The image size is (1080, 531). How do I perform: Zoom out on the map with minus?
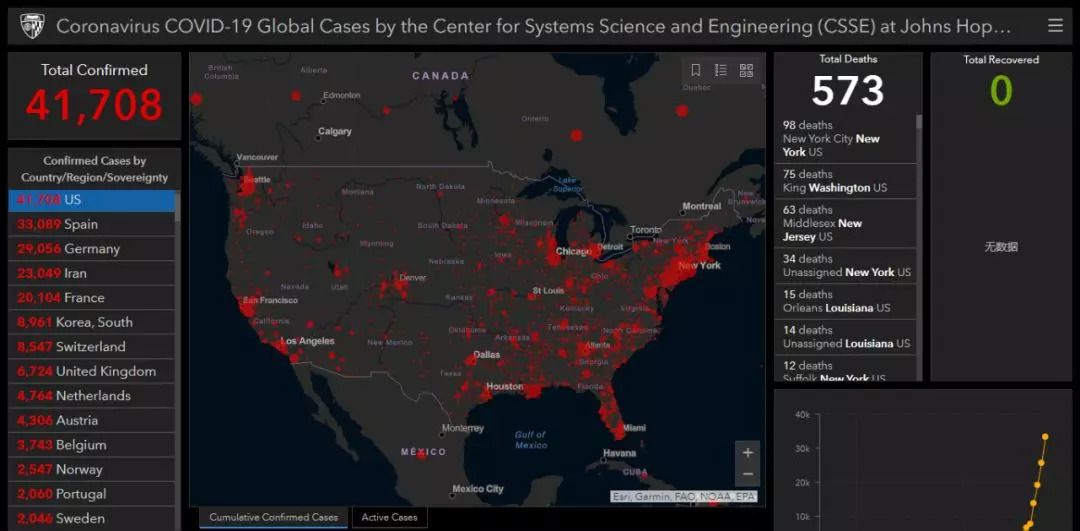point(747,475)
